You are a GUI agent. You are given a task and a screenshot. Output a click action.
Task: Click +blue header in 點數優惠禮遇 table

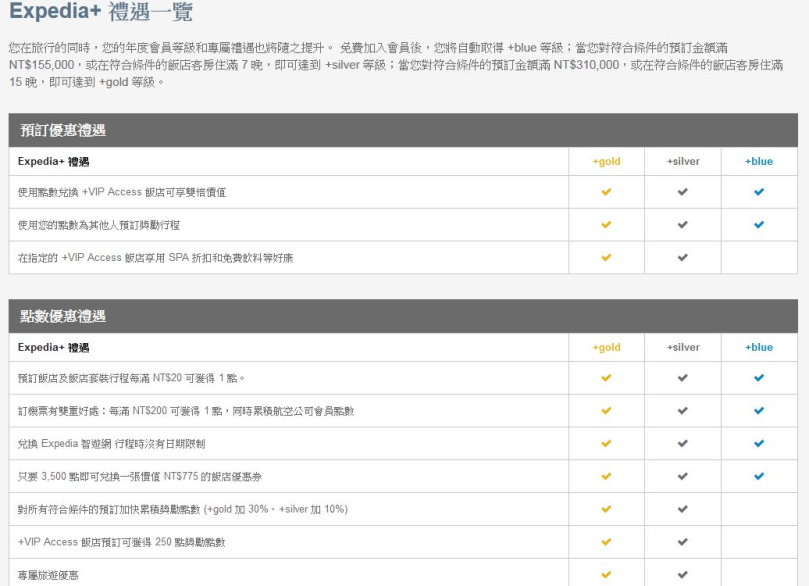pyautogui.click(x=759, y=348)
